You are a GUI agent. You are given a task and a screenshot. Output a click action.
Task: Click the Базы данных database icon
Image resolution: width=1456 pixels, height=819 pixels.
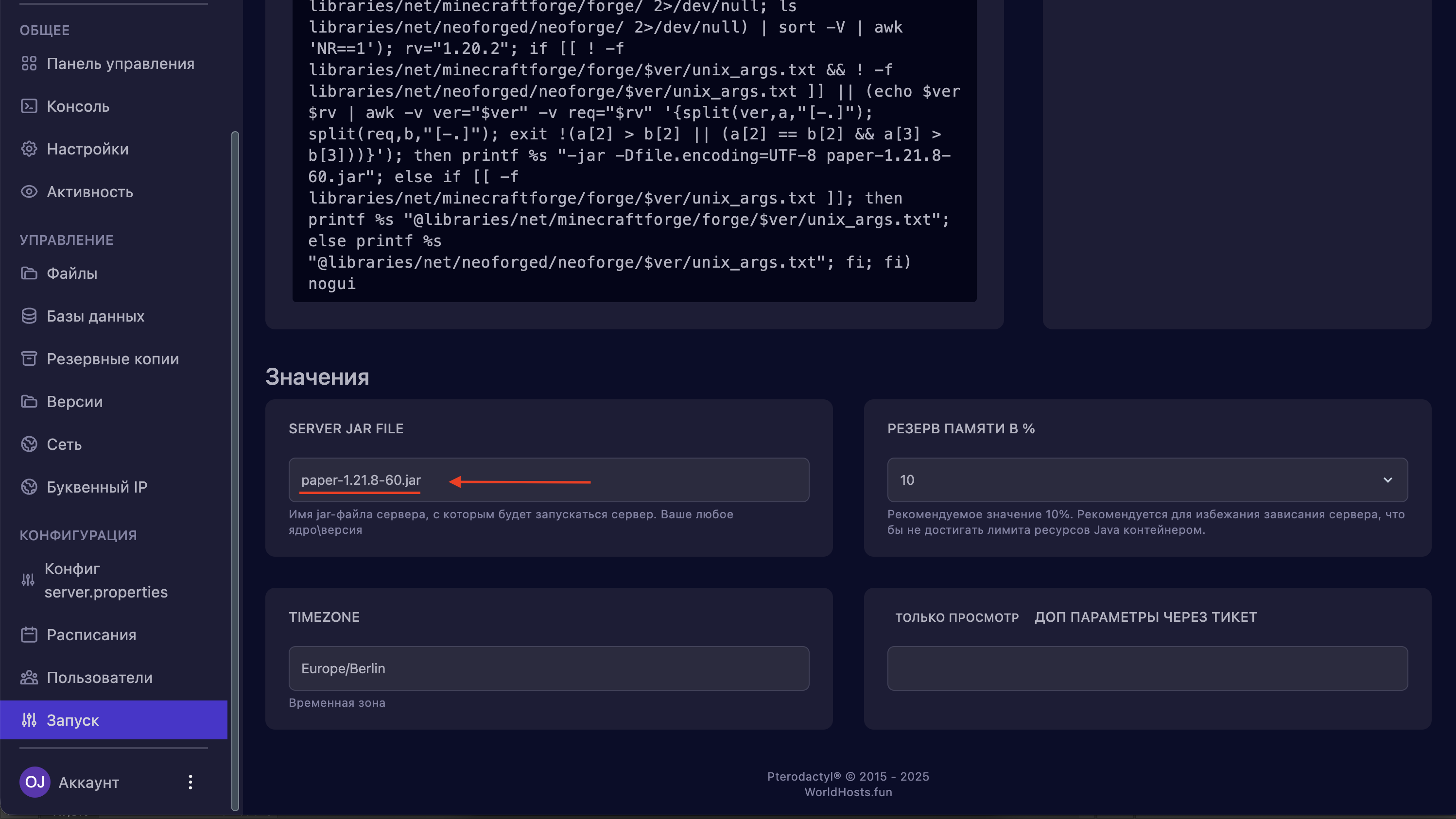pos(29,316)
